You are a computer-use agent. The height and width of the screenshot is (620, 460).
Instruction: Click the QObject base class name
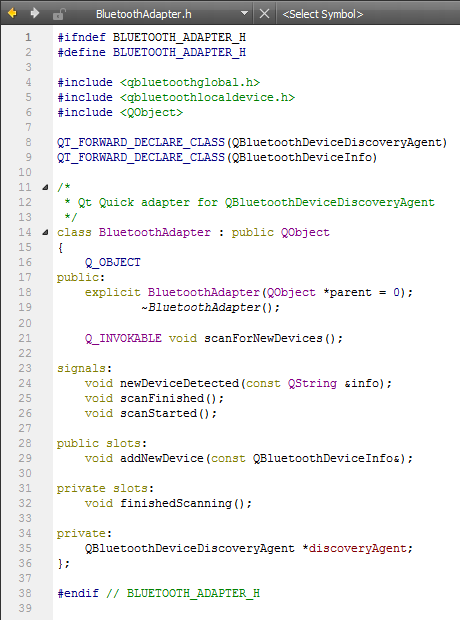pyautogui.click(x=305, y=232)
